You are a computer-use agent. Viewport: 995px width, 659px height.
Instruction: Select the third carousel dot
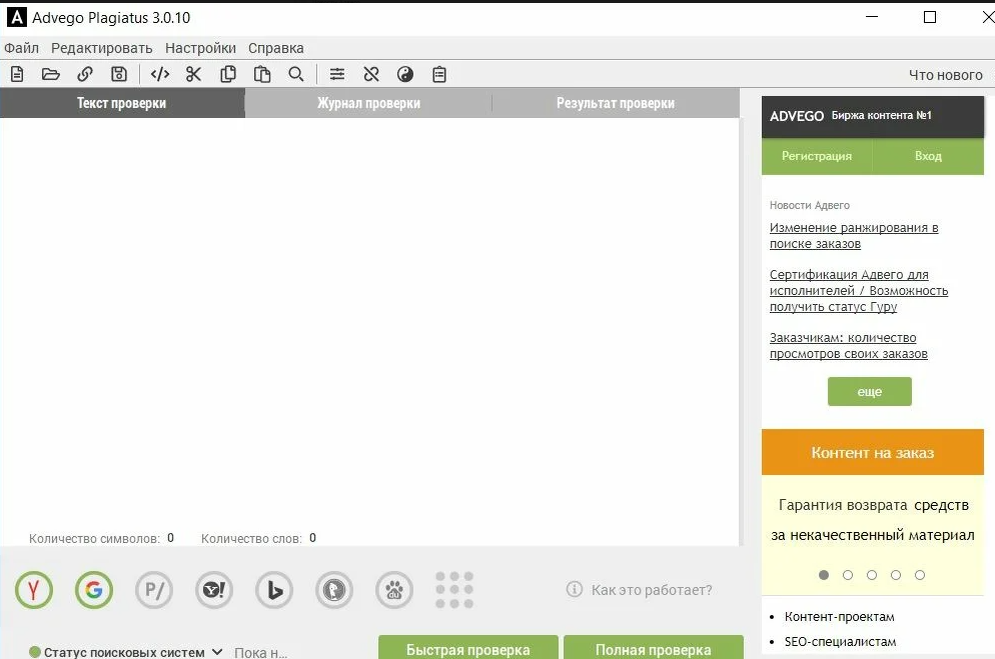tap(872, 575)
